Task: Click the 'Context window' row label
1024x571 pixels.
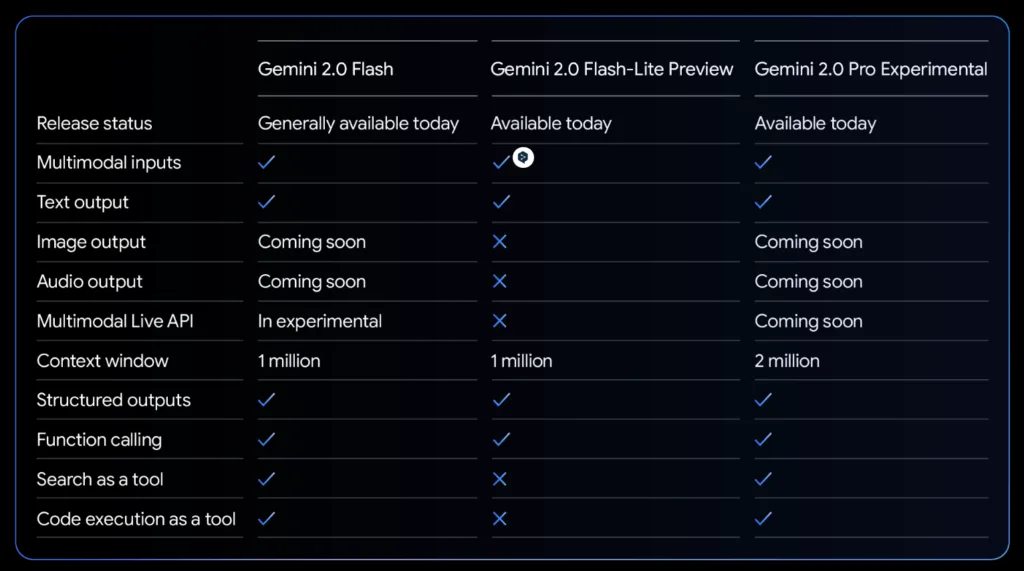Action: (x=103, y=361)
